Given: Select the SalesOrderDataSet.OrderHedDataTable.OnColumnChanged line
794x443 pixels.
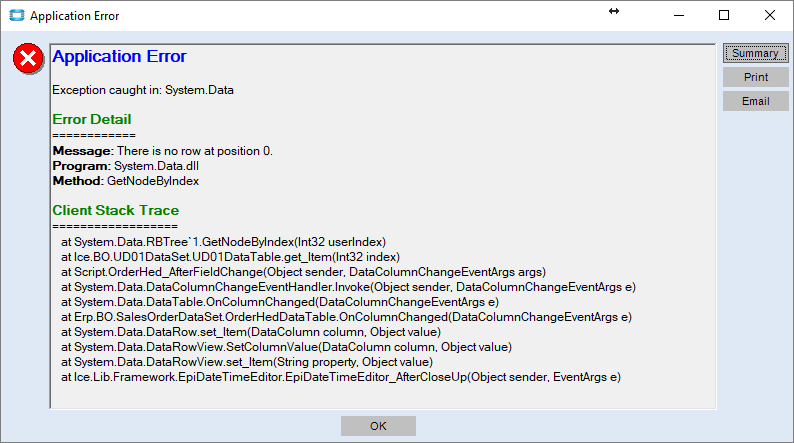Looking at the screenshot, I should [x=346, y=317].
